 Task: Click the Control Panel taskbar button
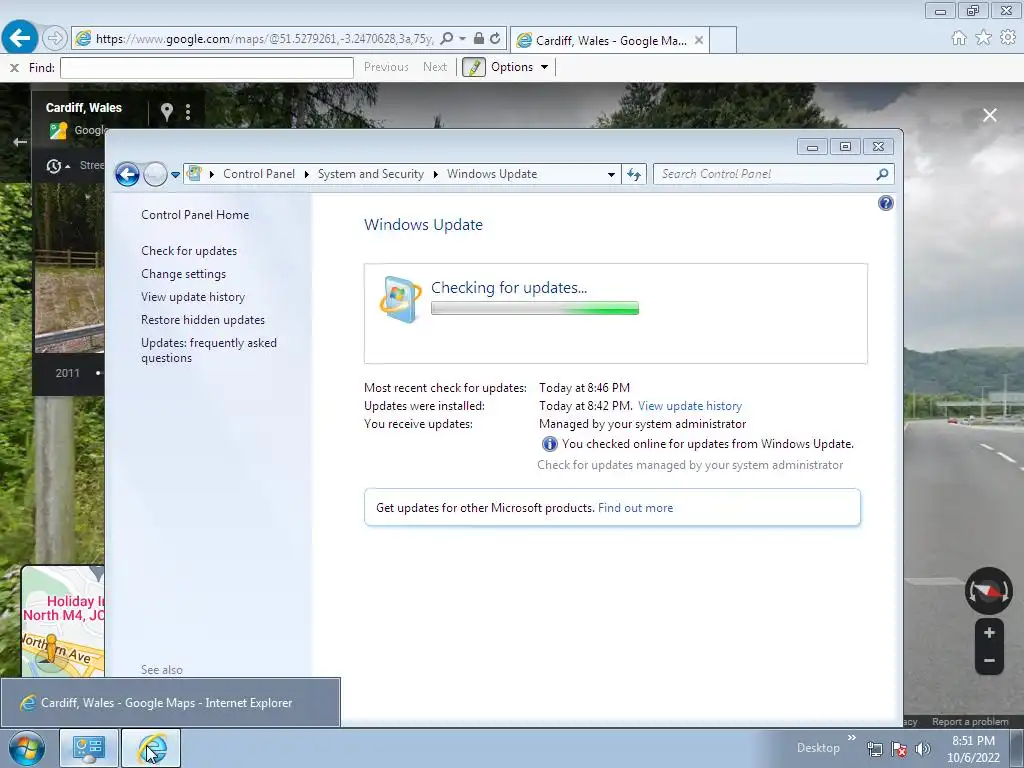[x=89, y=748]
